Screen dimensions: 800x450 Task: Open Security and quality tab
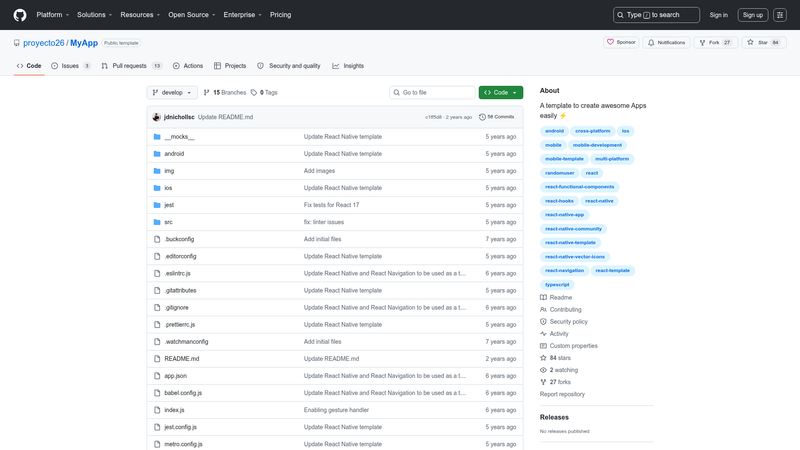pos(289,66)
